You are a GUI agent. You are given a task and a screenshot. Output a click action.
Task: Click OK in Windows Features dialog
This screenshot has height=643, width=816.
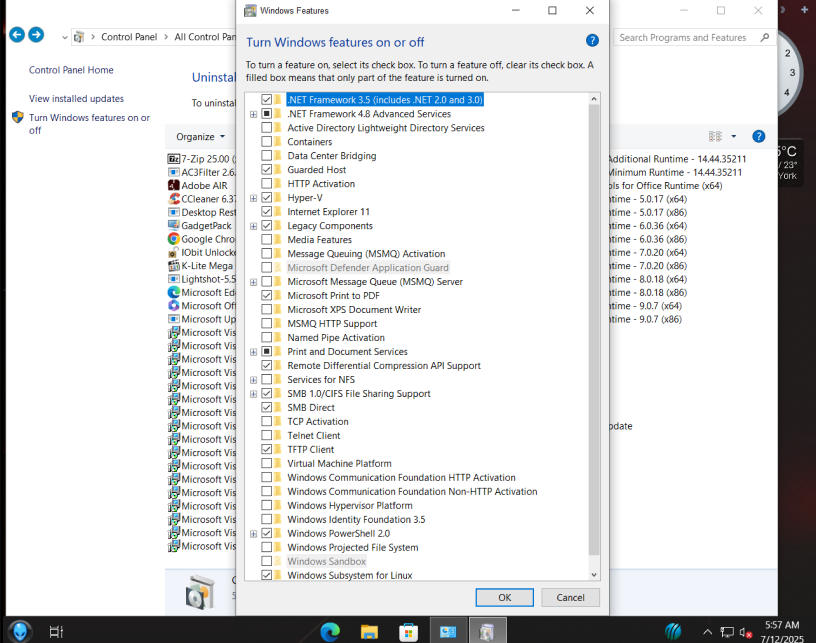coord(504,597)
